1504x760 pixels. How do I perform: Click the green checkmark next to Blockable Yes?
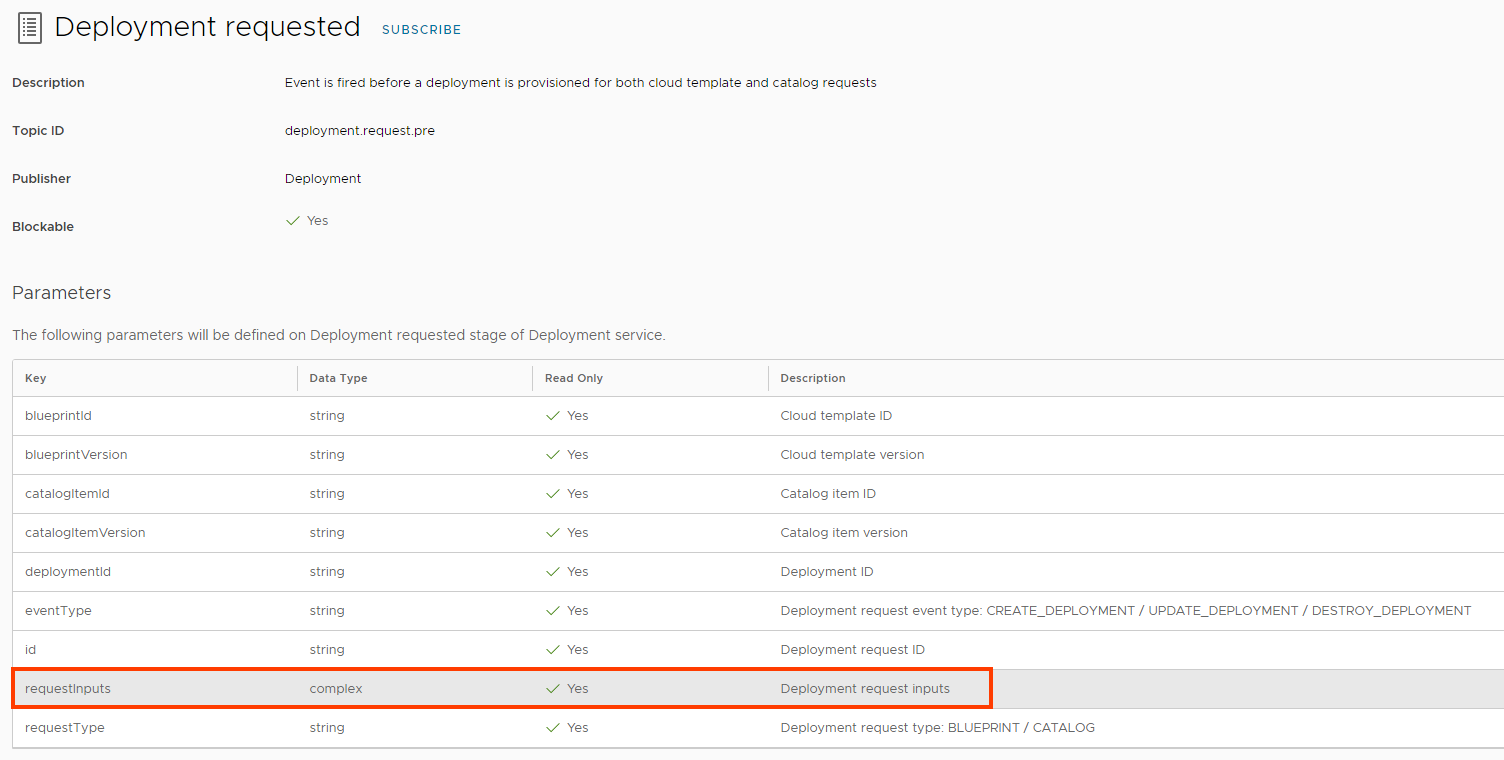292,220
